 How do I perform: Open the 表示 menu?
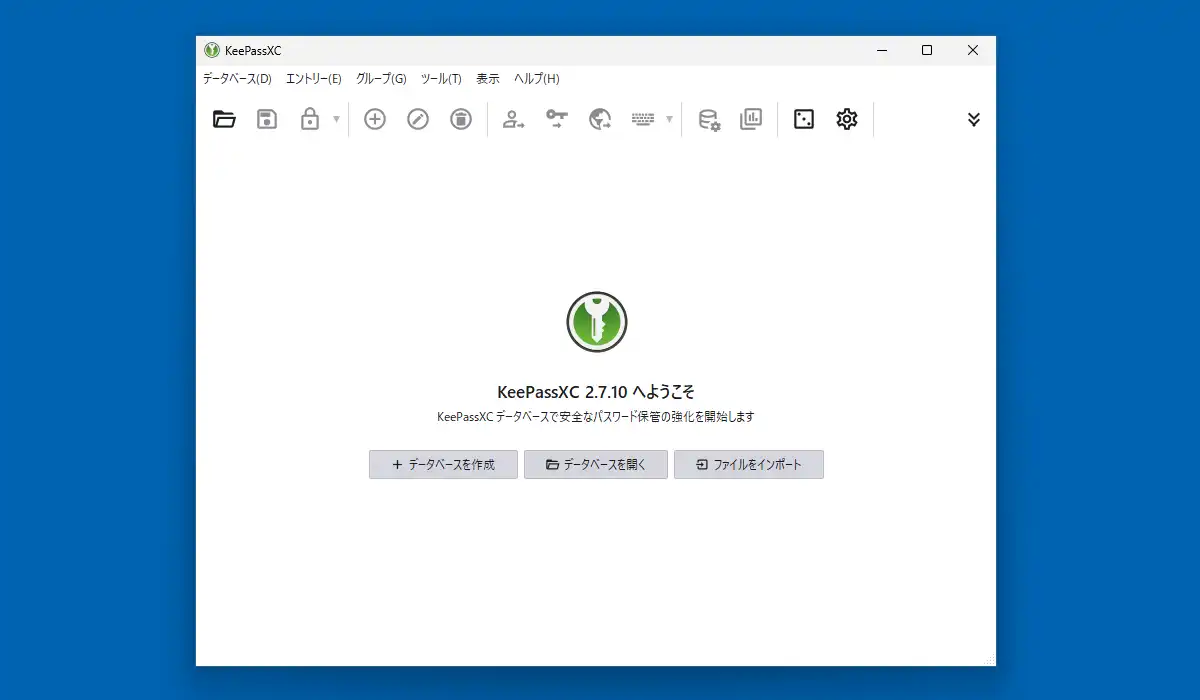(x=488, y=79)
